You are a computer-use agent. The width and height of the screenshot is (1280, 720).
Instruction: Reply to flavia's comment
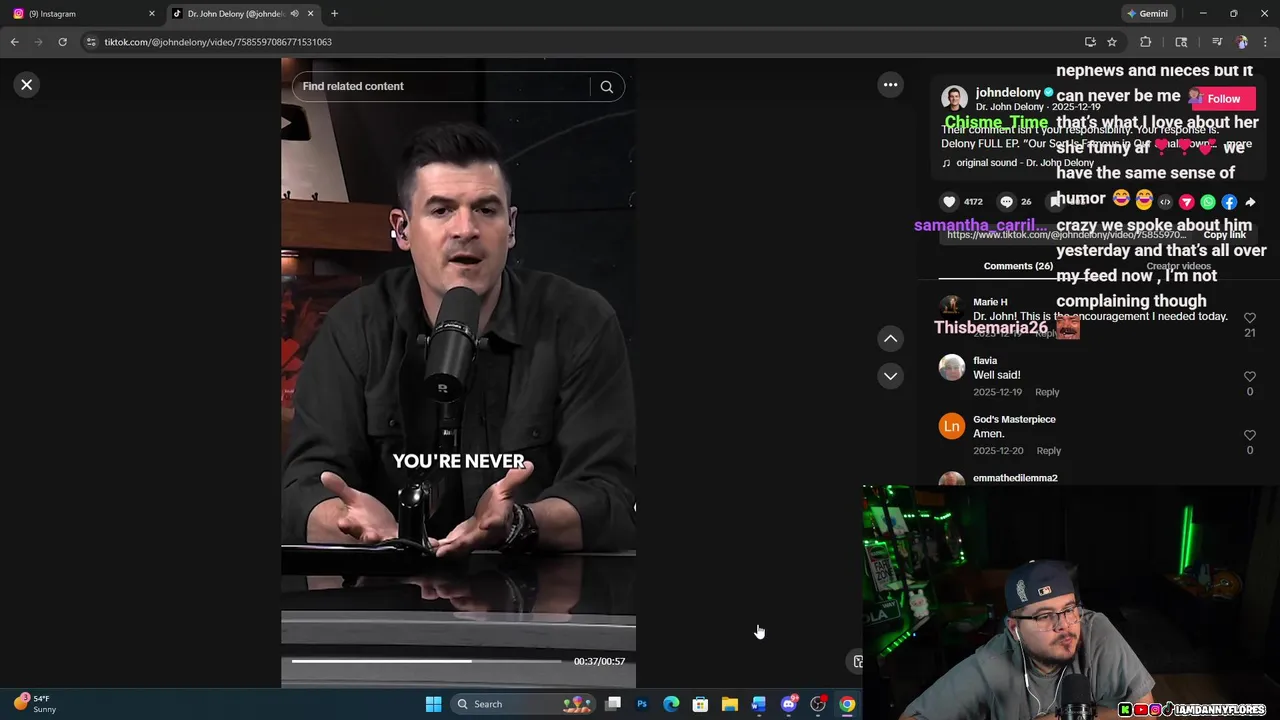point(1047,392)
